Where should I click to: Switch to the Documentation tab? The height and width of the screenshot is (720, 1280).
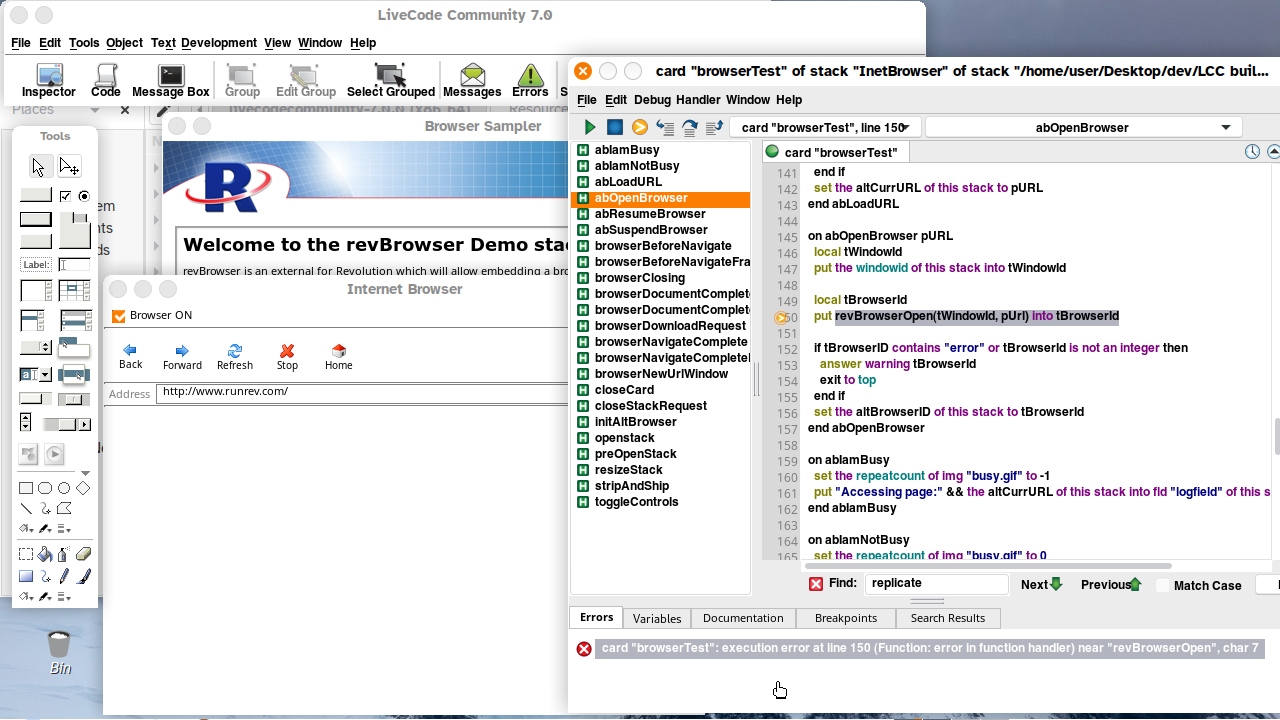point(743,618)
